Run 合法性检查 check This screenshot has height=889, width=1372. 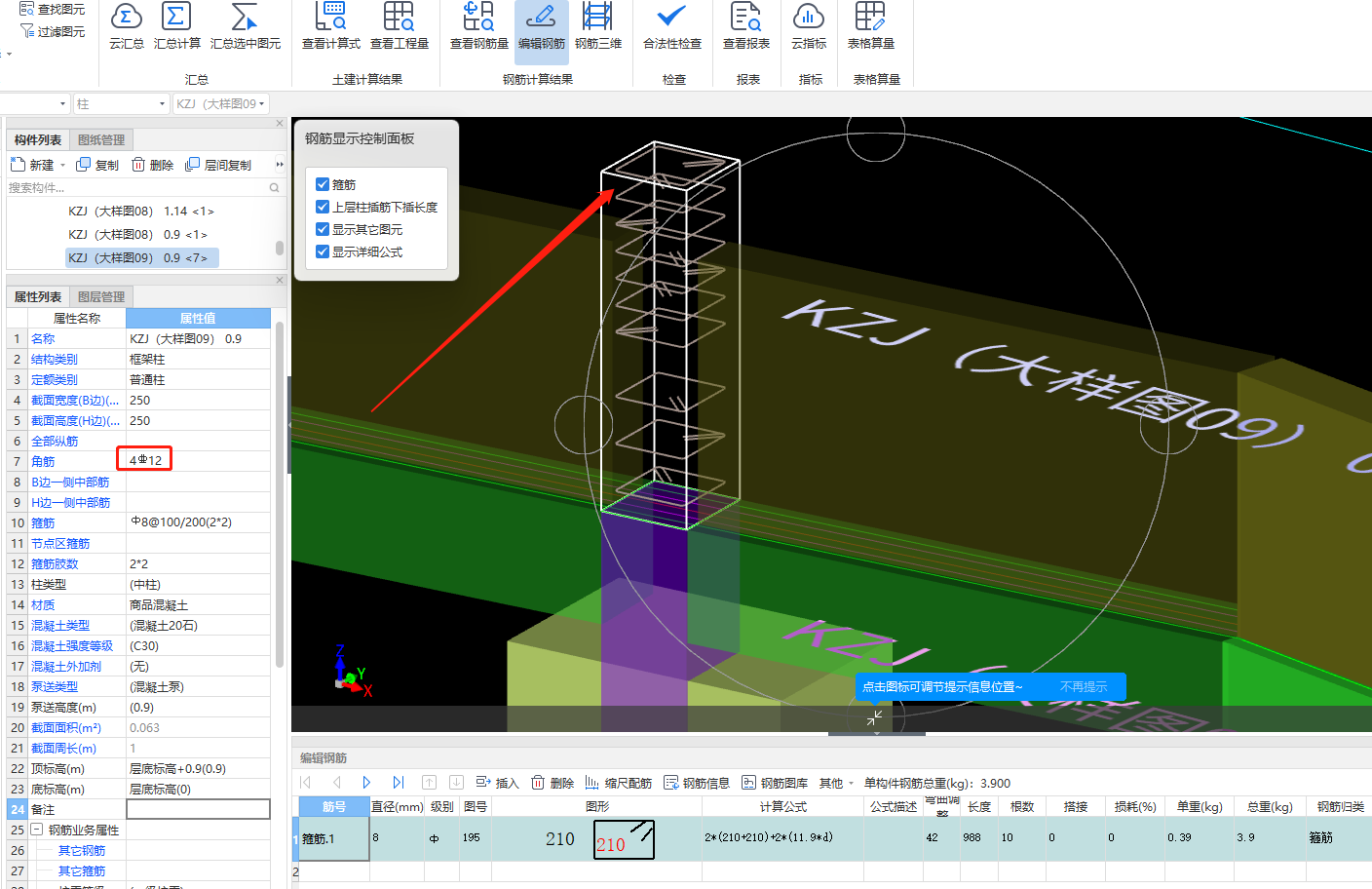(672, 26)
